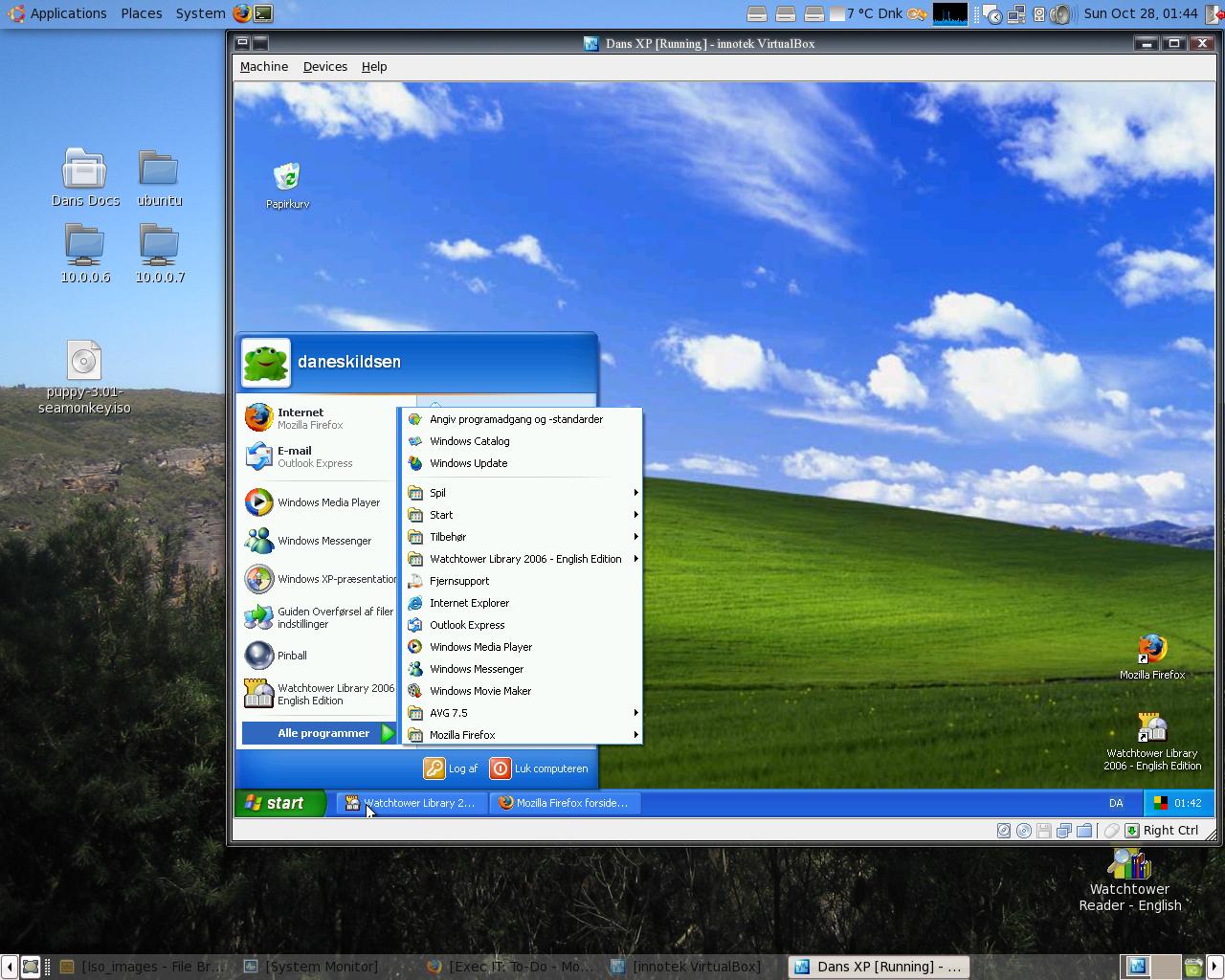1225x980 pixels.
Task: Open terminal launcher in GNOME top panel
Action: click(x=263, y=13)
